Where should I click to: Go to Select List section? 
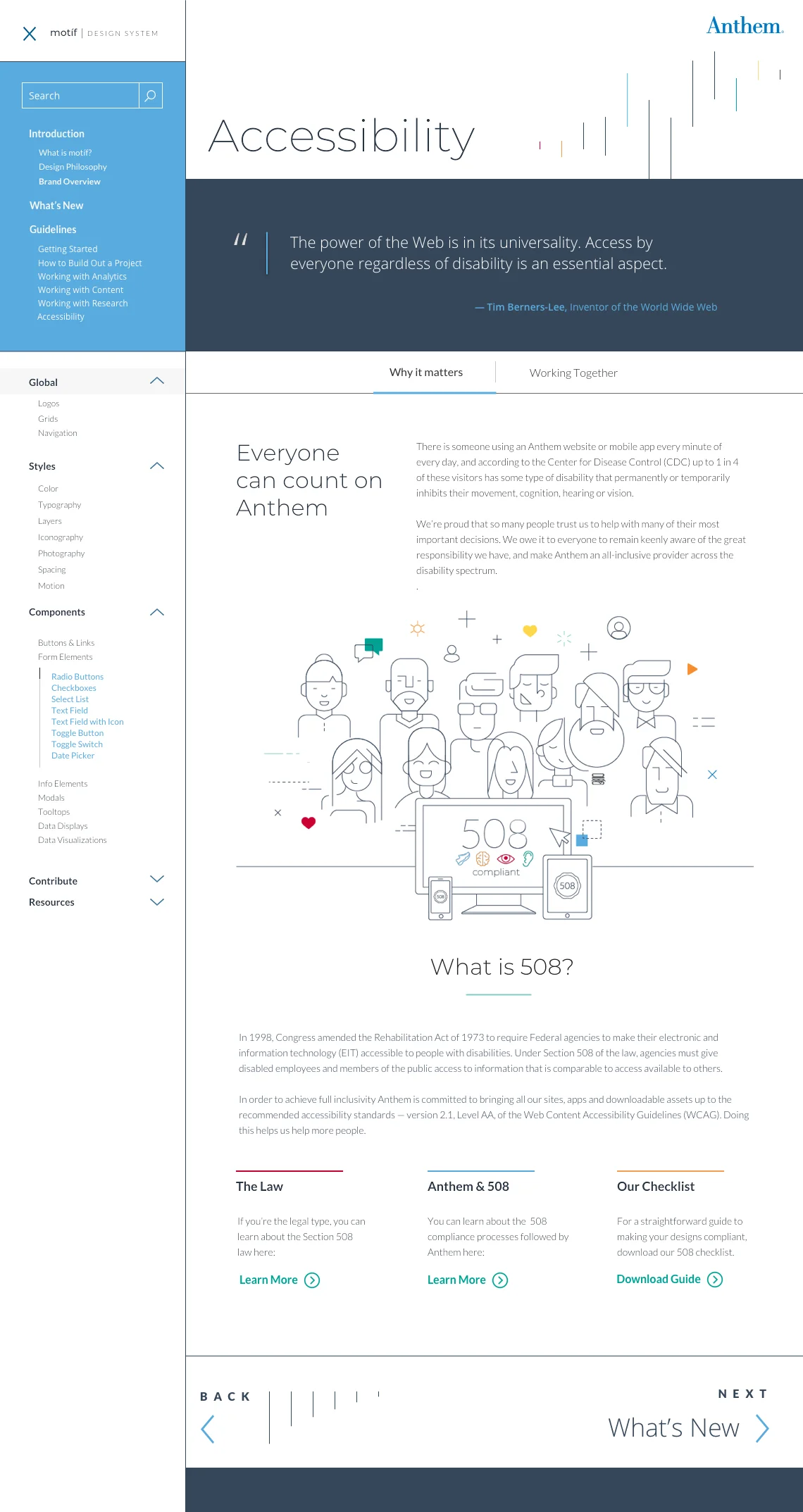pyautogui.click(x=70, y=699)
